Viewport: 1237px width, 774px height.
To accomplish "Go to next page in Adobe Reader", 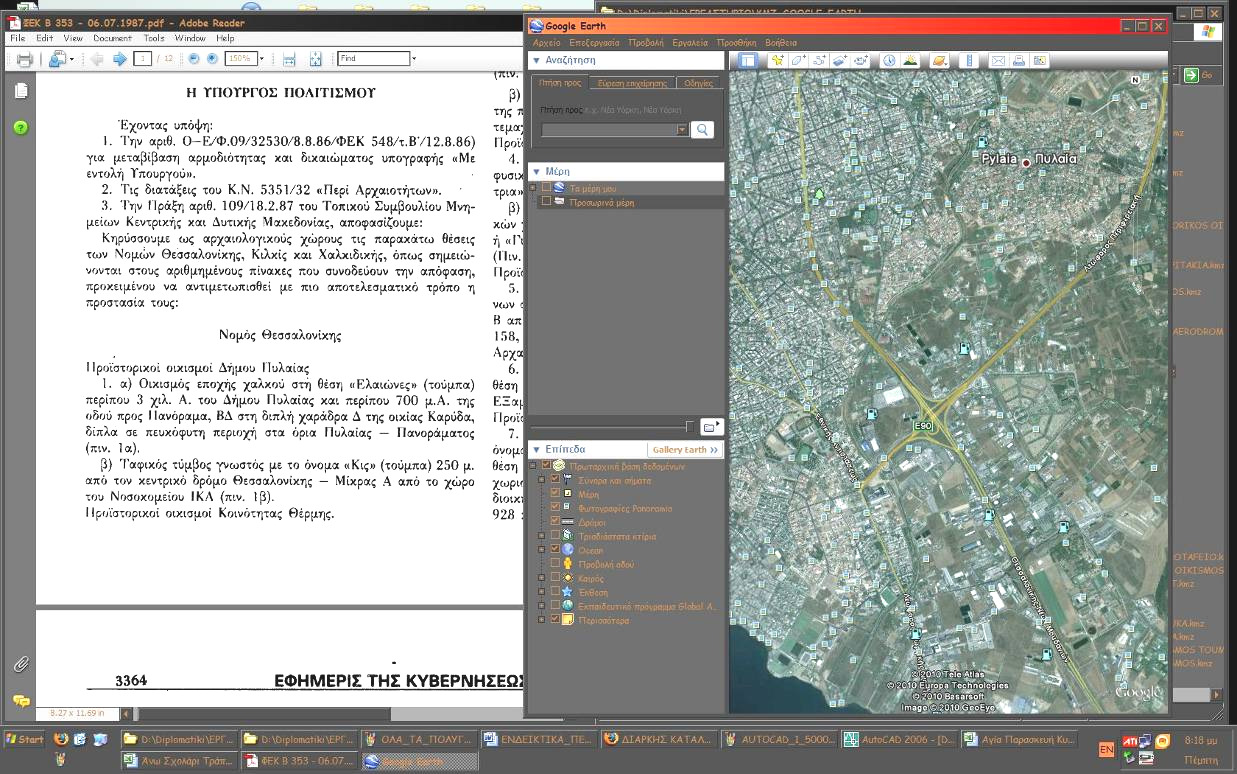I will point(119,59).
